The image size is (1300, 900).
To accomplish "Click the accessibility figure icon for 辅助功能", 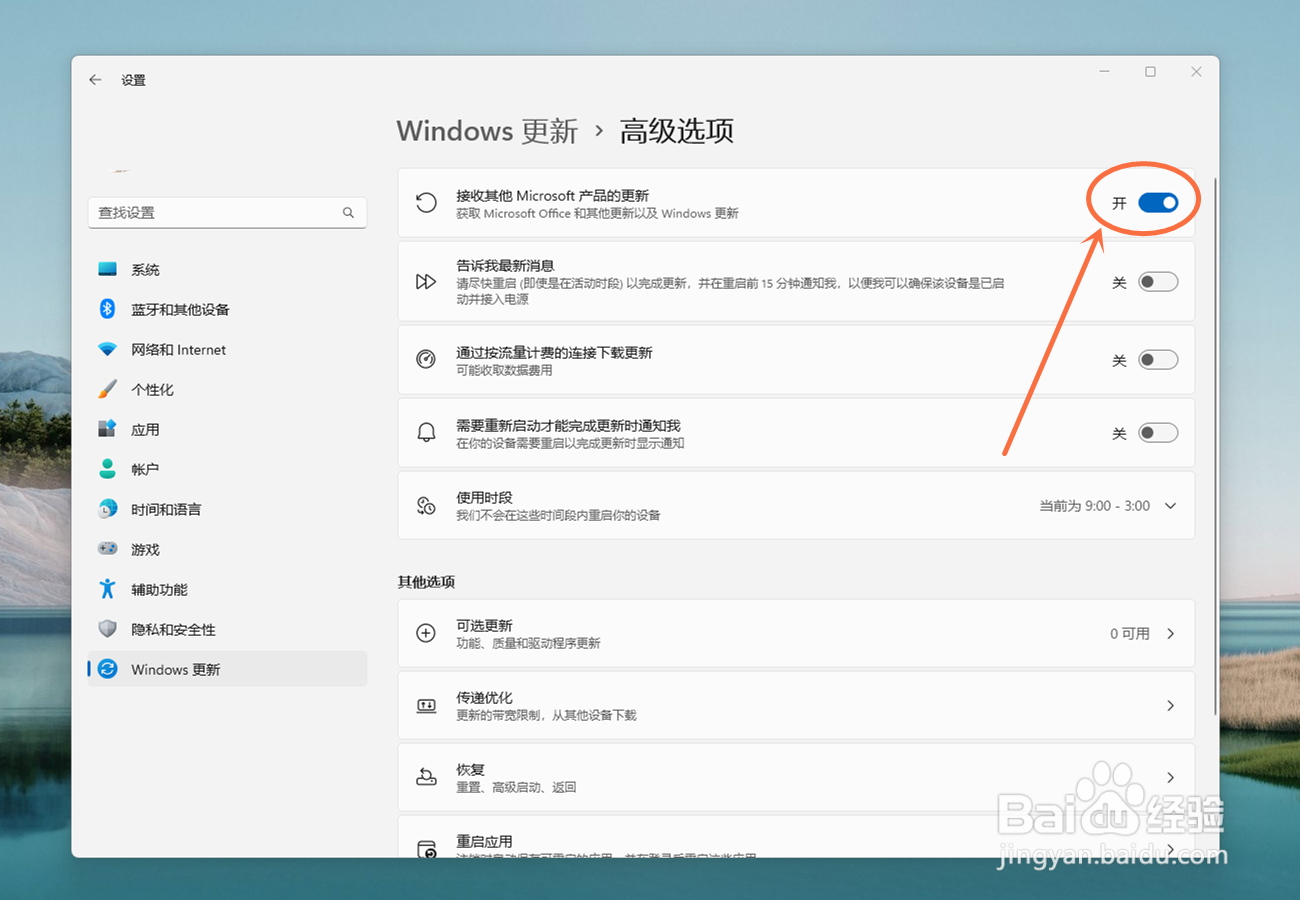I will 108,589.
